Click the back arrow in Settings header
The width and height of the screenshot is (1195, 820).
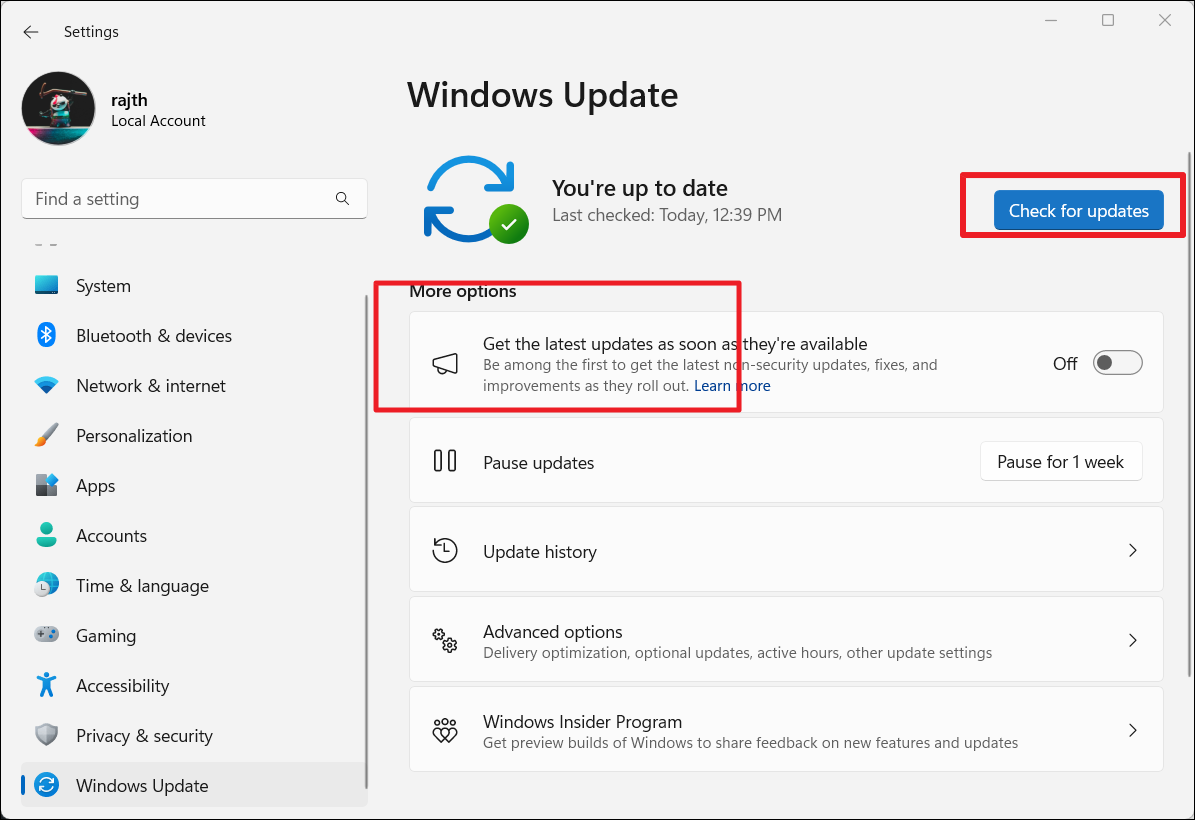(30, 32)
